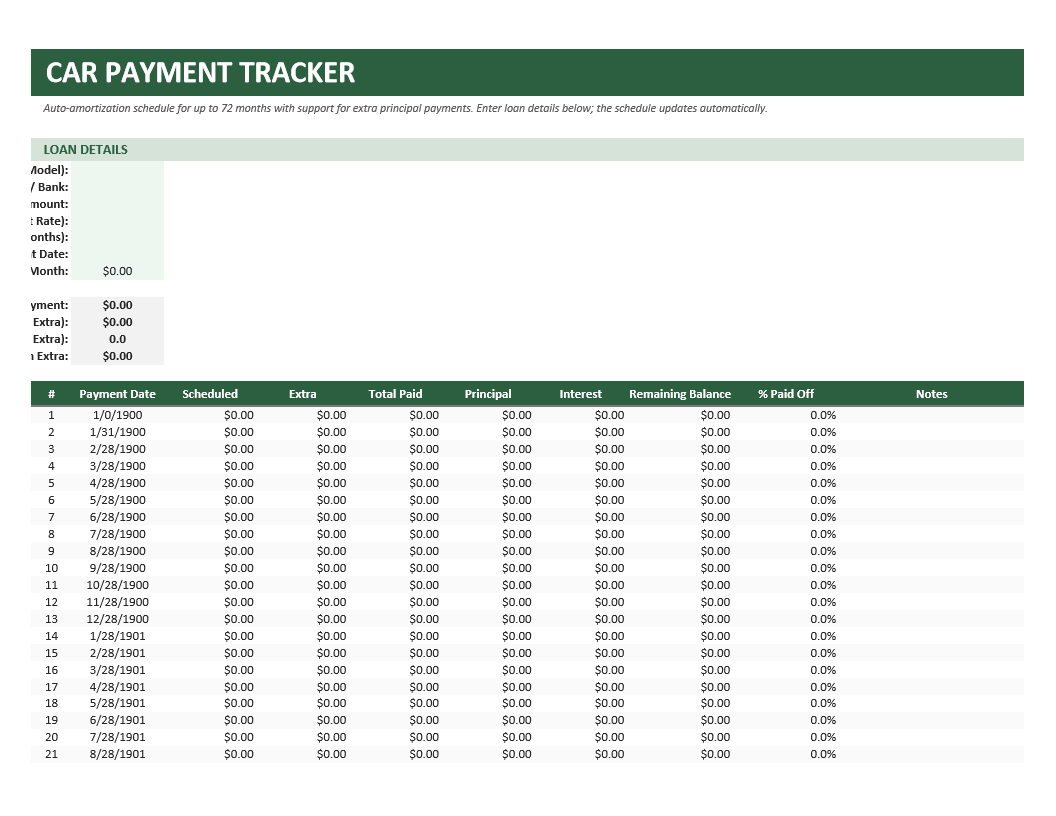Select the 10/28/1900 date cell

[117, 584]
